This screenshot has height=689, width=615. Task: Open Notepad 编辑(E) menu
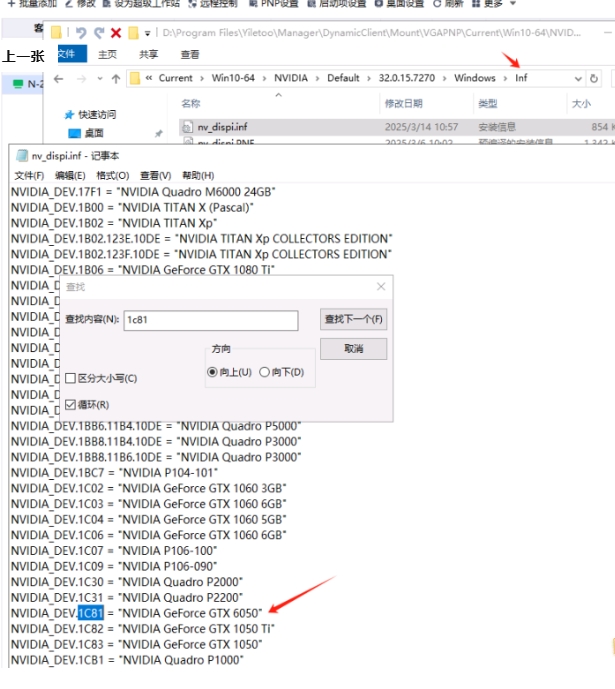point(70,176)
